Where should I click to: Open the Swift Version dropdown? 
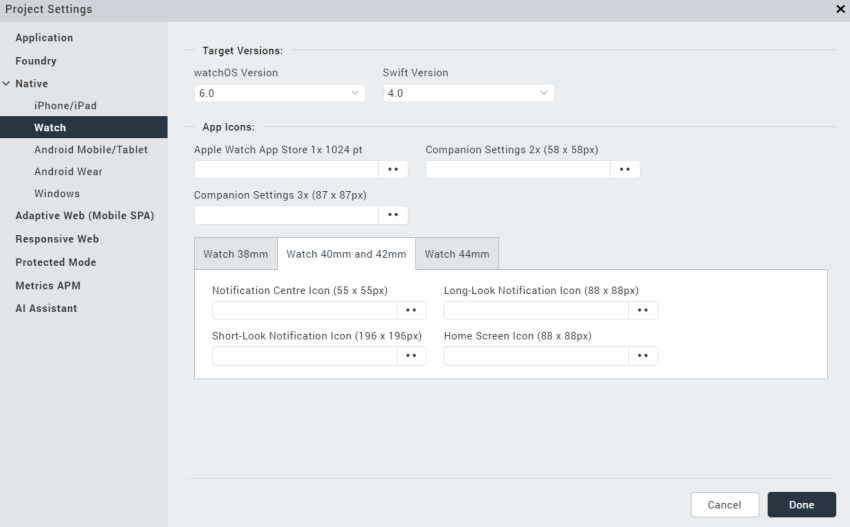(468, 93)
